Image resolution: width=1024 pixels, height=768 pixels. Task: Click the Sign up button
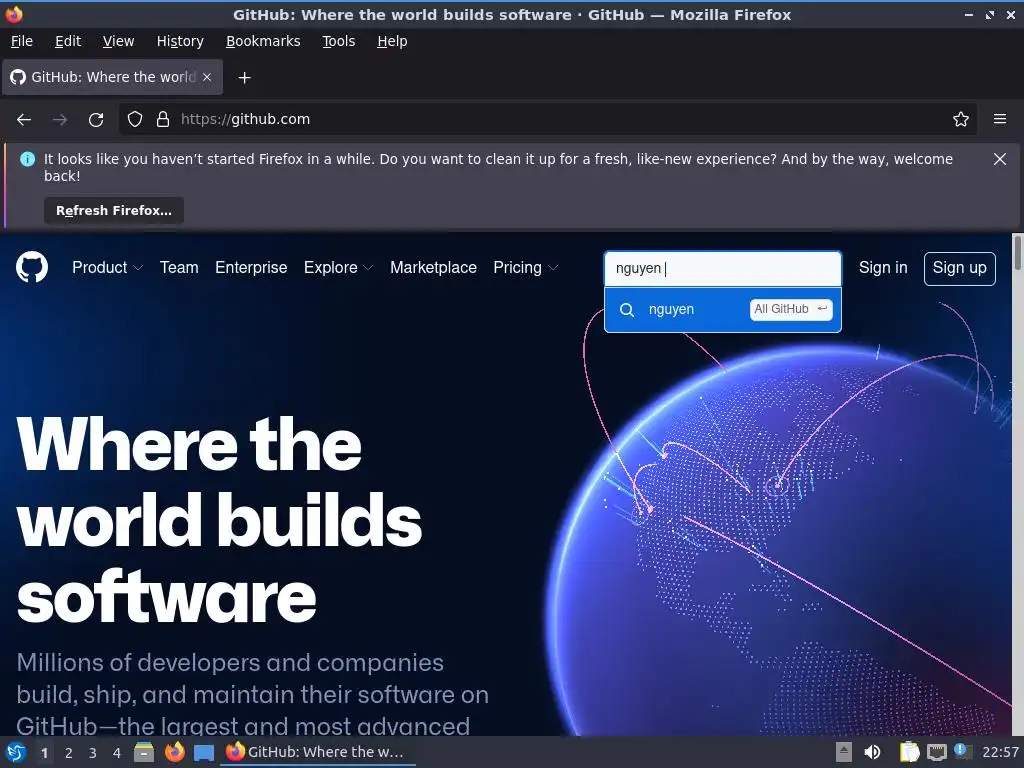coord(959,268)
